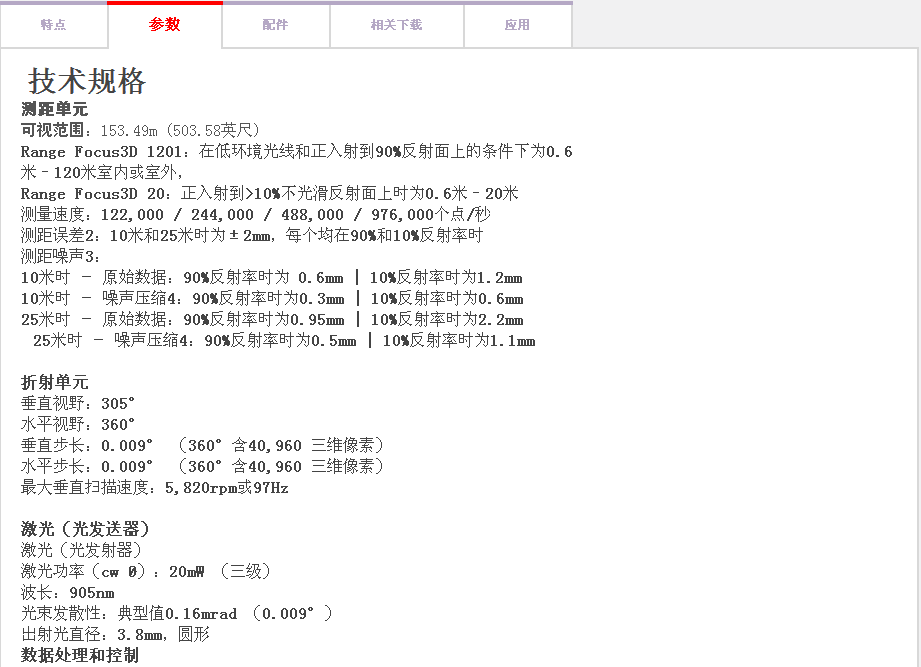This screenshot has height=667, width=921.
Task: Click the 测量速度 specification line
Action: pos(255,214)
